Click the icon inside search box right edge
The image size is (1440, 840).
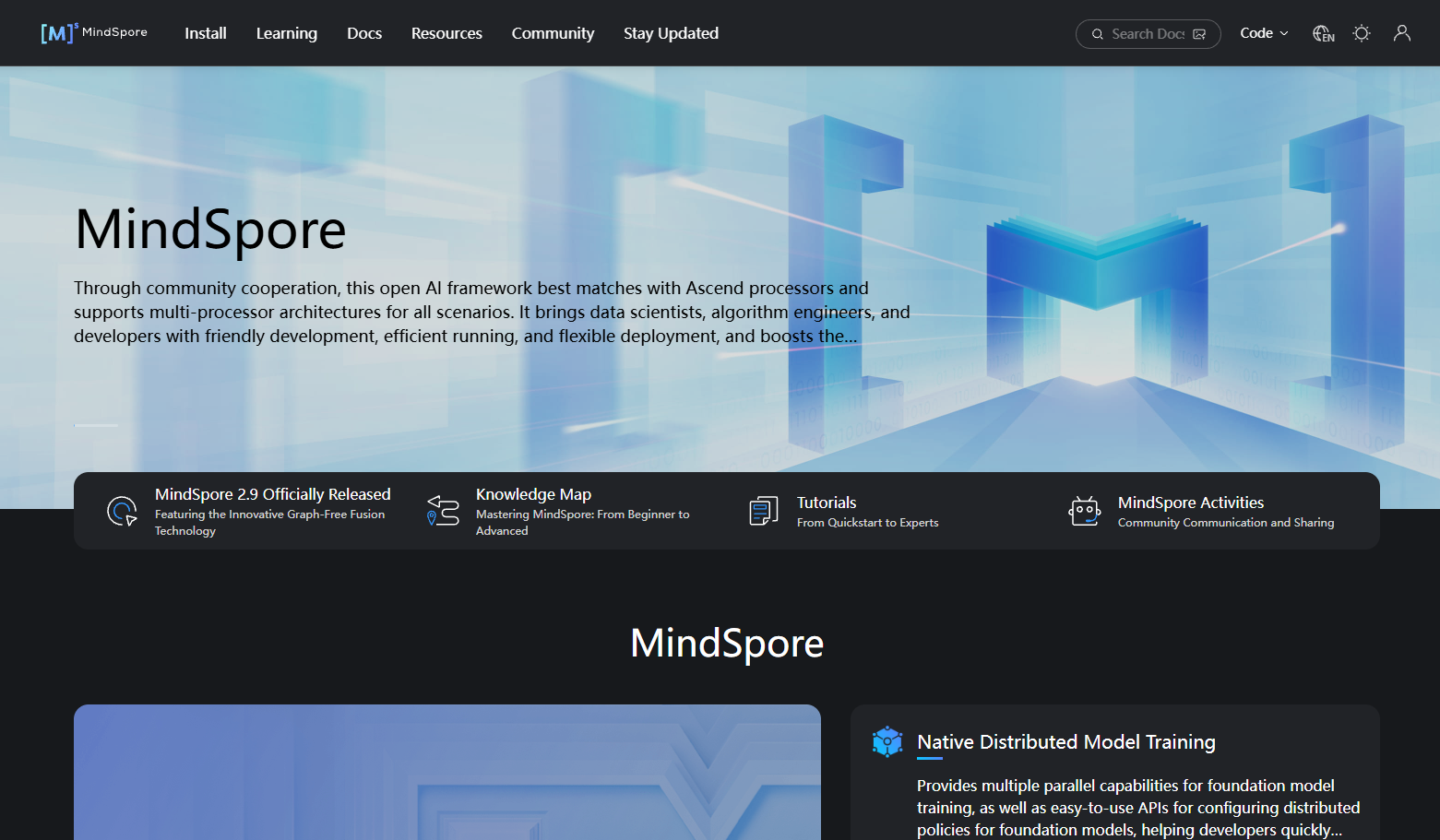[1199, 34]
